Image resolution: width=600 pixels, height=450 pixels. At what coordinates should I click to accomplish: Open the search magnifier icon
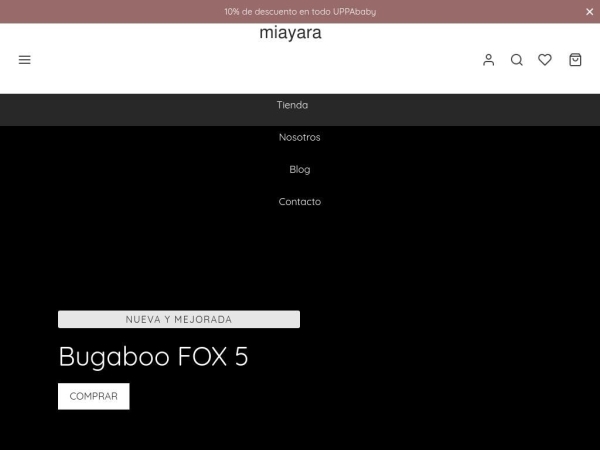(517, 60)
